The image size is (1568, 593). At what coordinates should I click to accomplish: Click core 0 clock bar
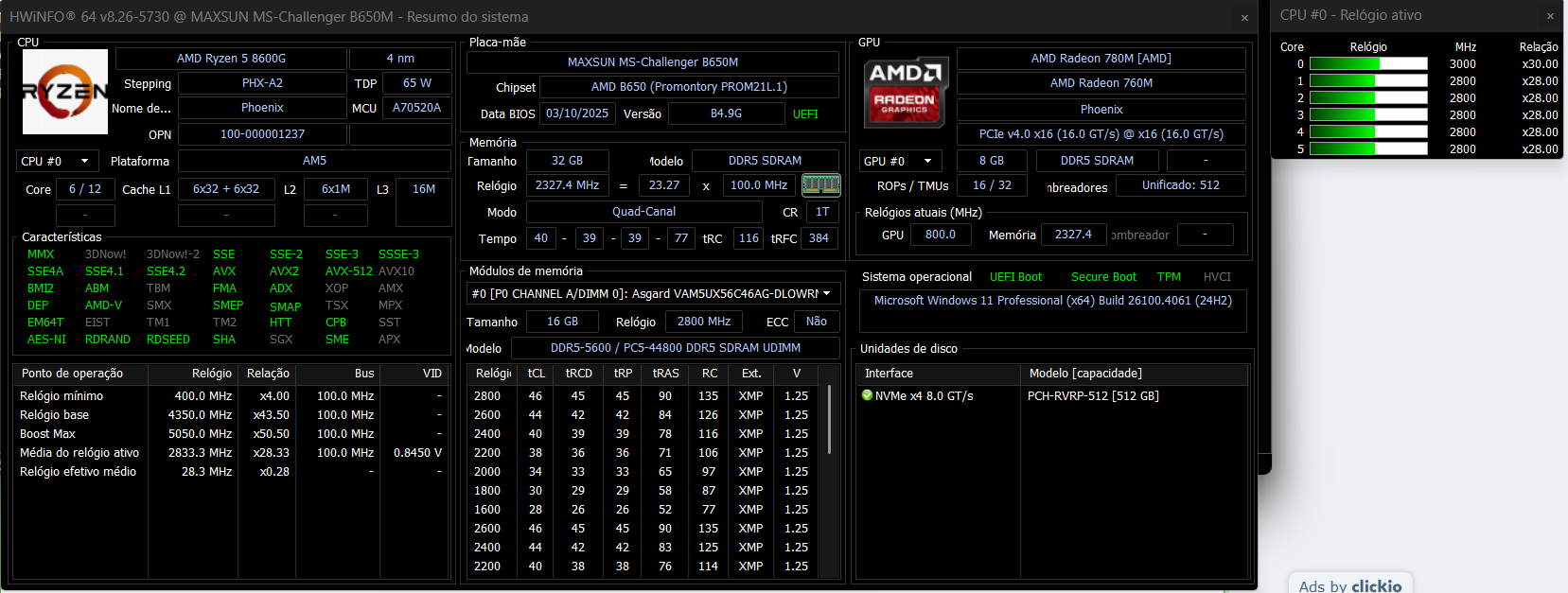pos(1368,64)
